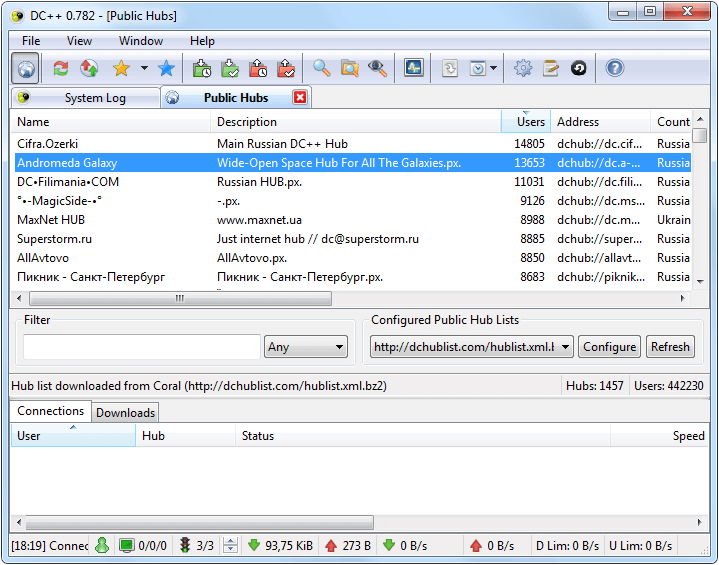
Task: Click the Follow last redirect globe icon
Action: (89, 69)
